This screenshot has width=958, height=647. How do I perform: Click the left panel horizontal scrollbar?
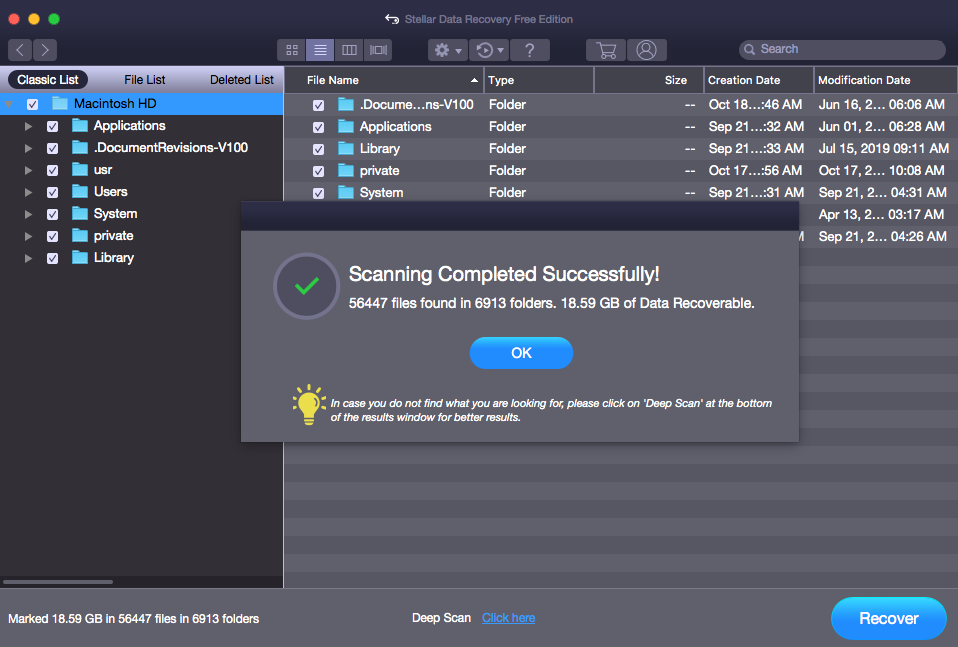(58, 582)
